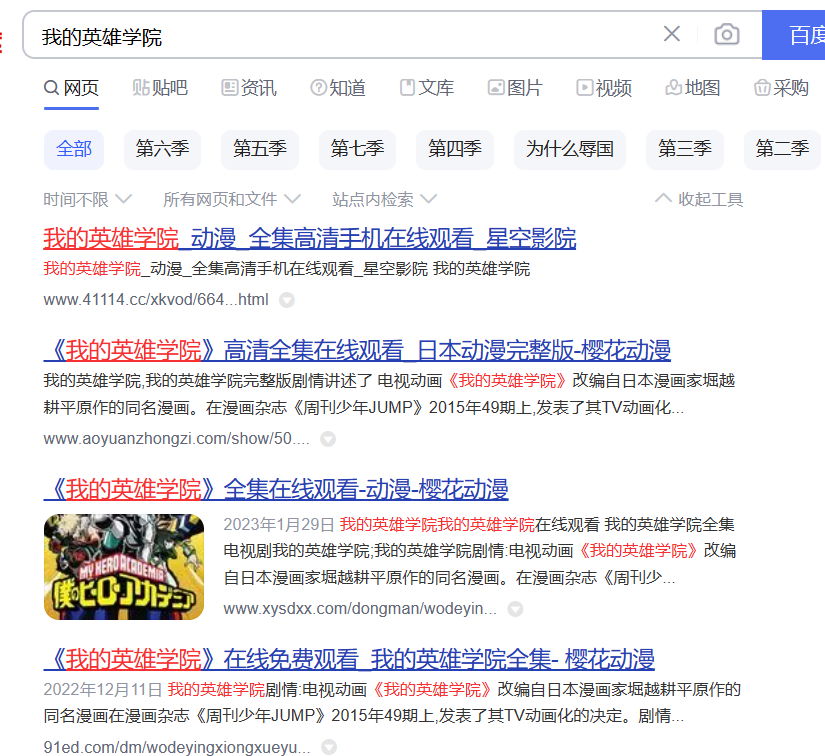Click the snippet text under the 星空影院 title
Viewport: 825px width, 756px height.
coord(287,269)
